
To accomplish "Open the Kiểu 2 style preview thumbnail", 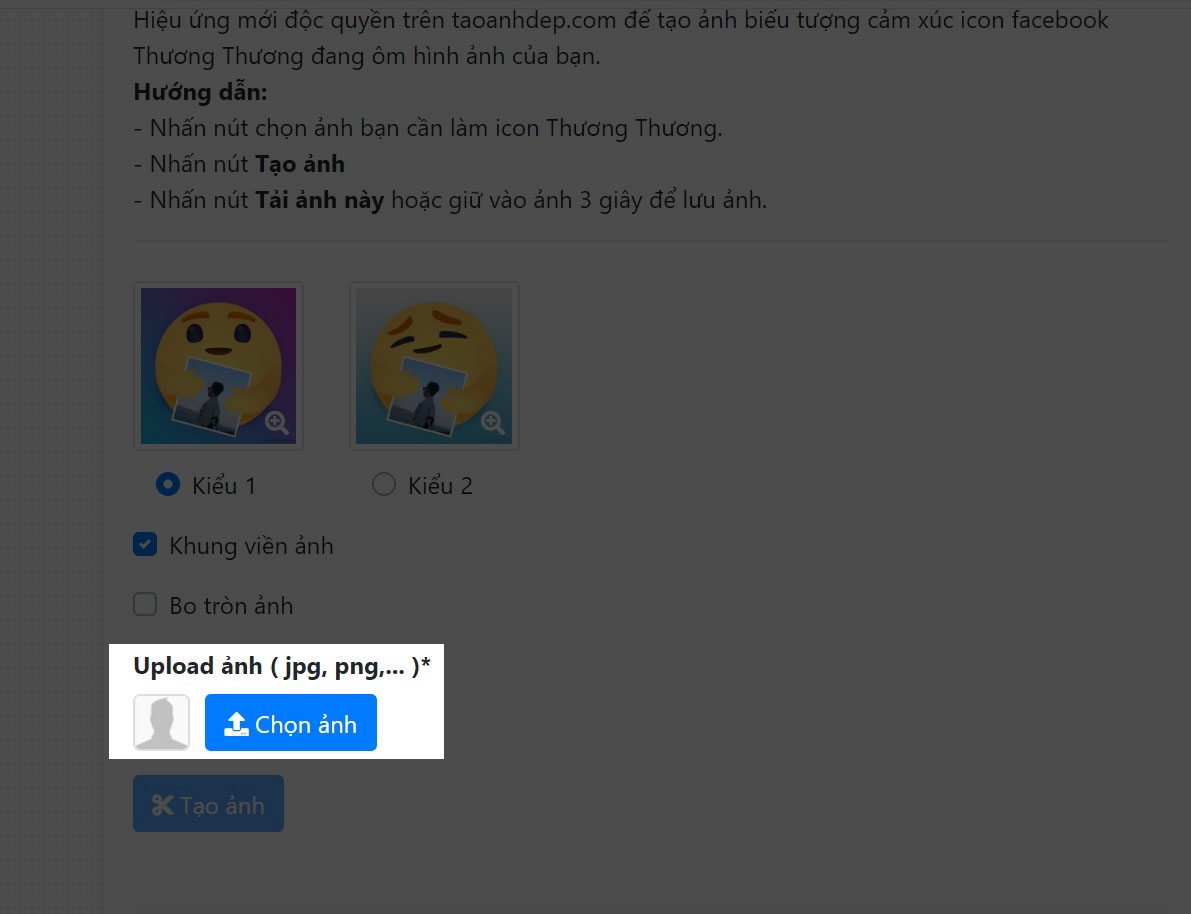I will (434, 365).
